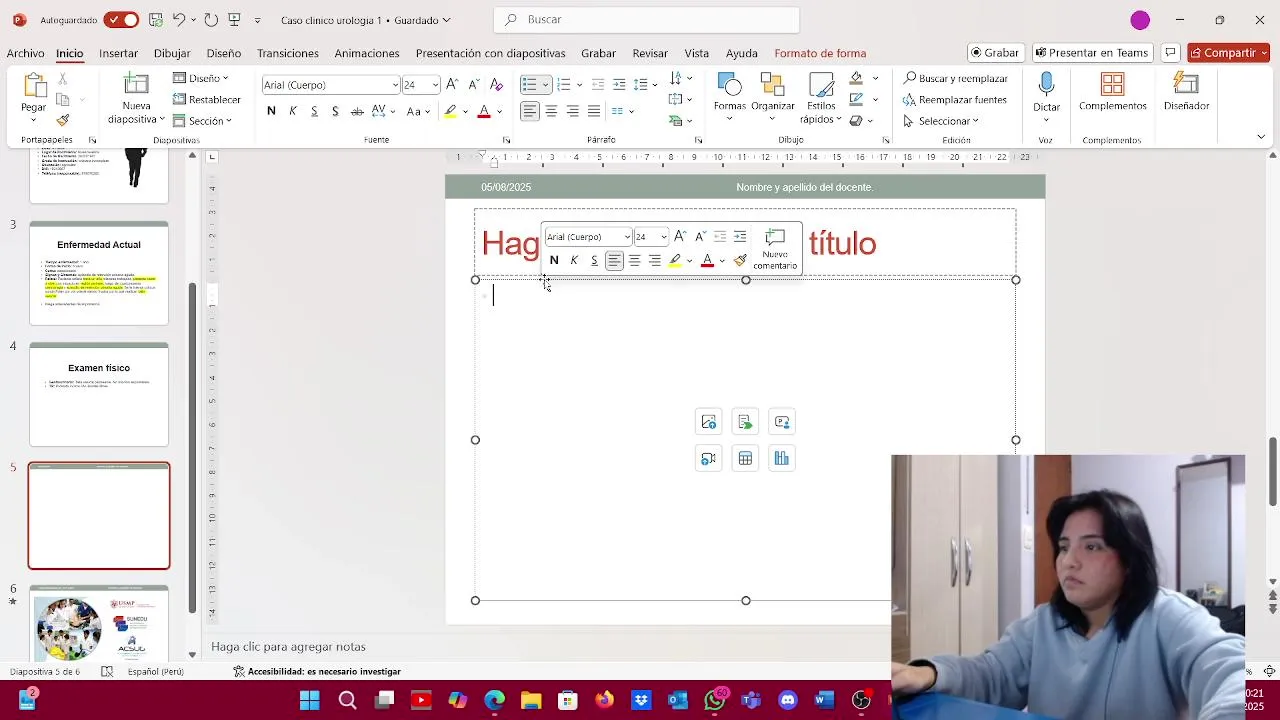Viewport: 1280px width, 720px height.
Task: Apply yellow highlight color in ribbon
Action: [451, 111]
